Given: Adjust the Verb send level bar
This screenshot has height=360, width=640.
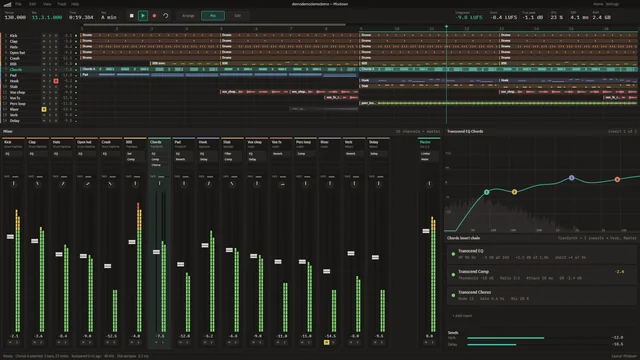Looking at the screenshot, I should click(538, 338).
